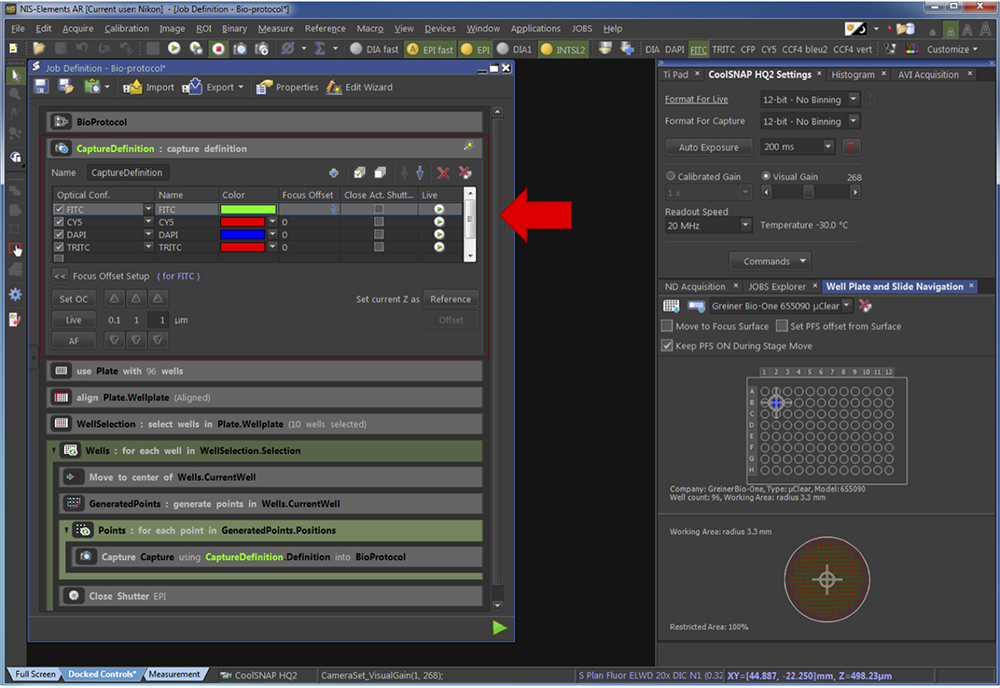The width and height of the screenshot is (1000, 688).
Task: Click the wand icon in CaptureDefinition header
Action: 469,147
